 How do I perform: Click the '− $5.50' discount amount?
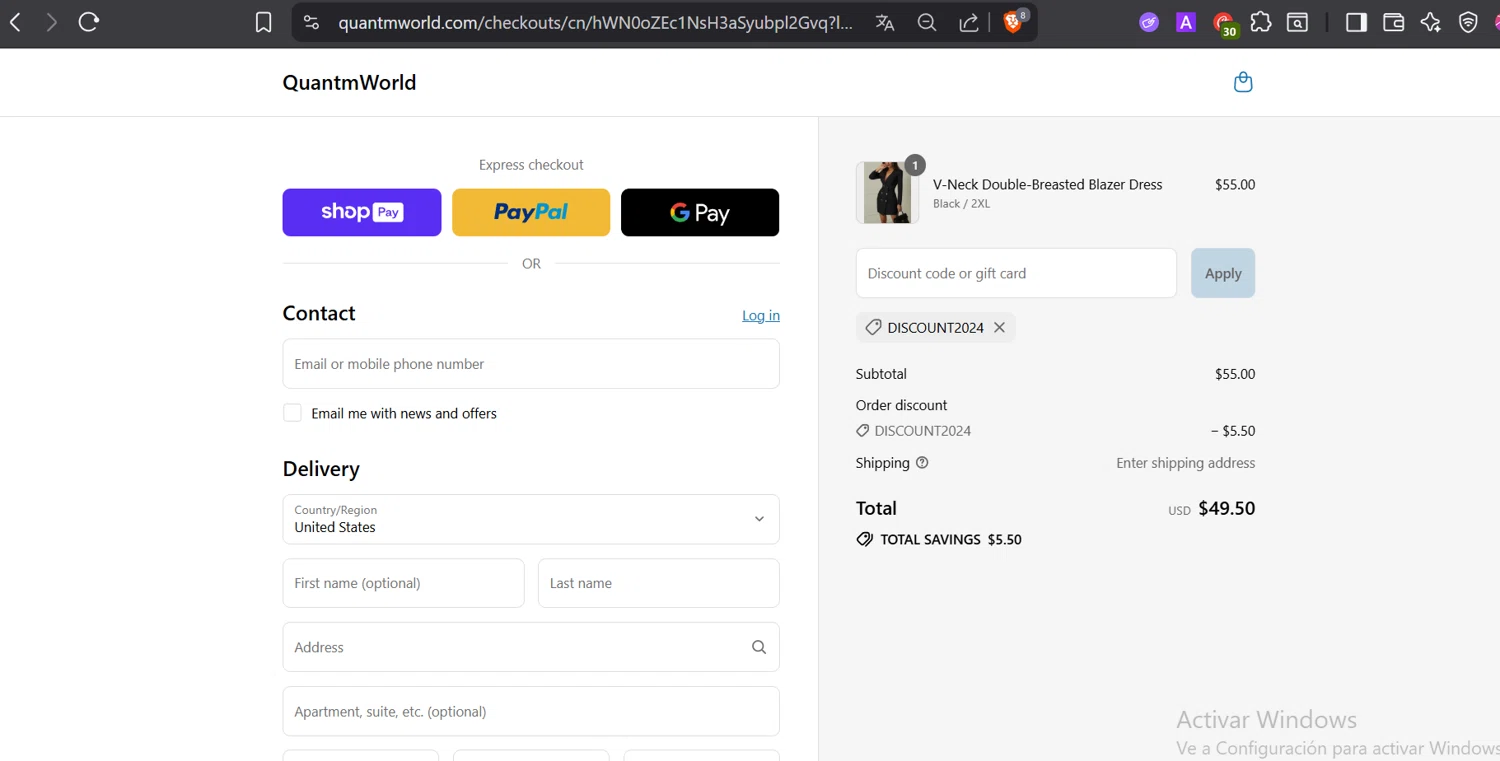(1233, 431)
